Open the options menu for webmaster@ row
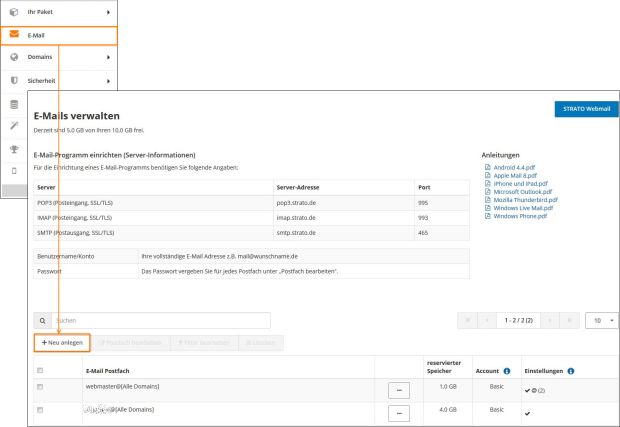620x427 pixels. (x=399, y=391)
